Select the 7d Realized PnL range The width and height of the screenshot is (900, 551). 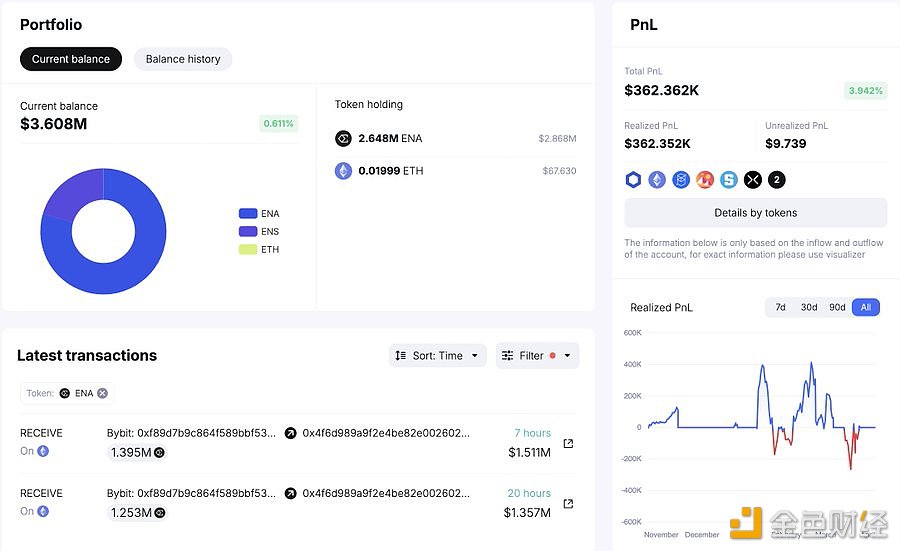pos(780,307)
